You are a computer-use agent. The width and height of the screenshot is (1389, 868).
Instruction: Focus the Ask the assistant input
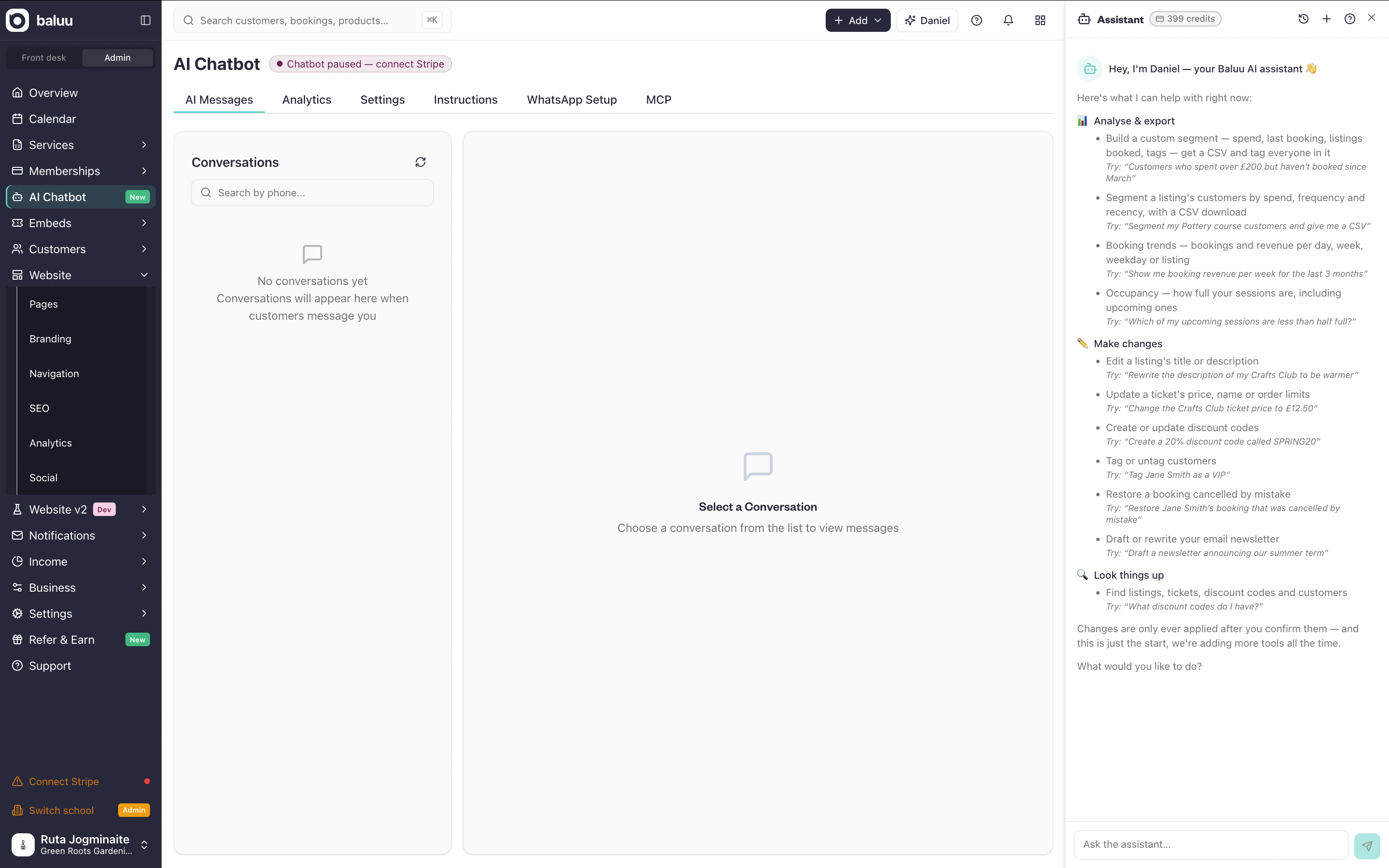coord(1211,844)
